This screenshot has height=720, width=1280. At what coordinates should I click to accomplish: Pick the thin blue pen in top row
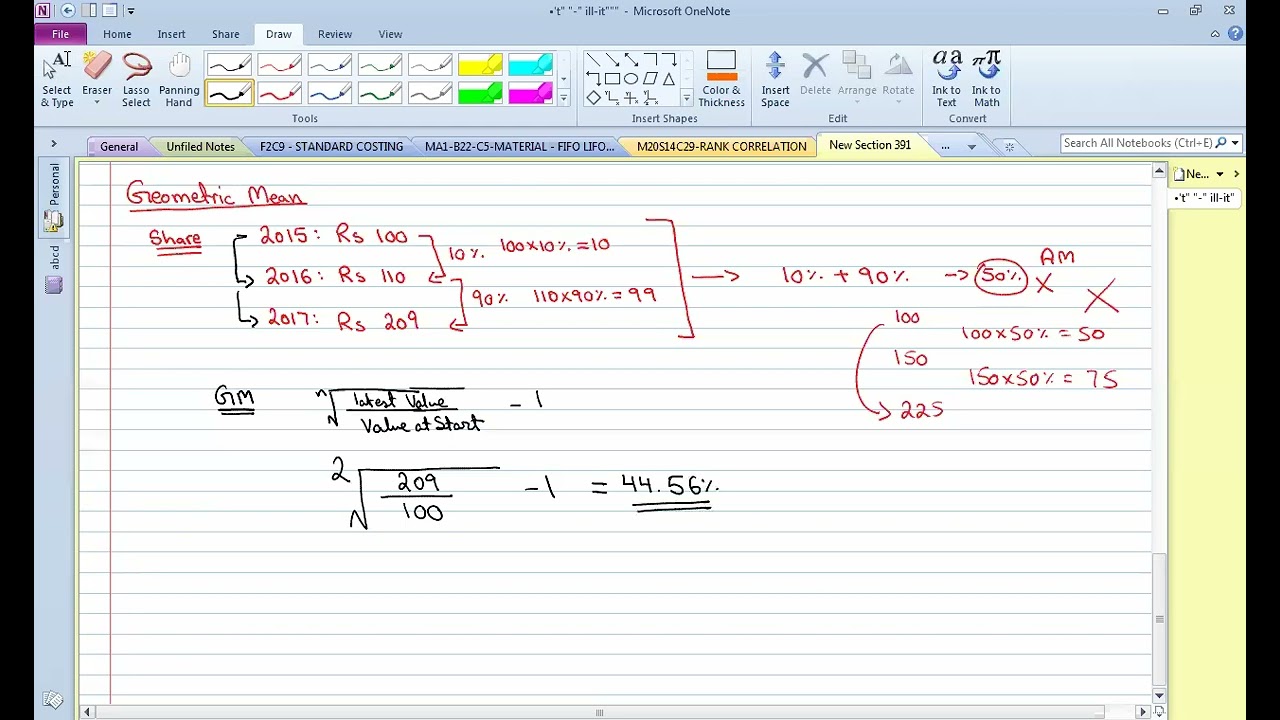click(330, 66)
